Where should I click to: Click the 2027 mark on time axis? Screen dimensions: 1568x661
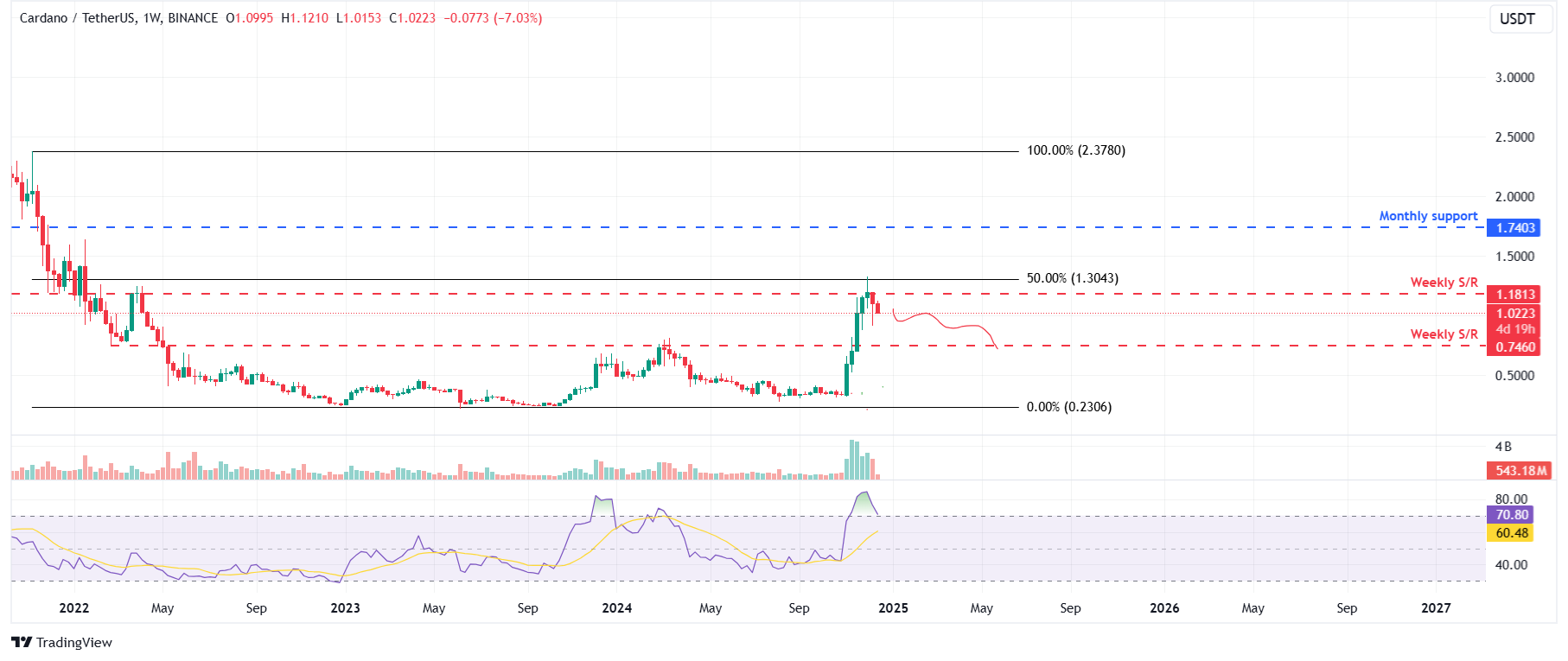tap(1436, 608)
